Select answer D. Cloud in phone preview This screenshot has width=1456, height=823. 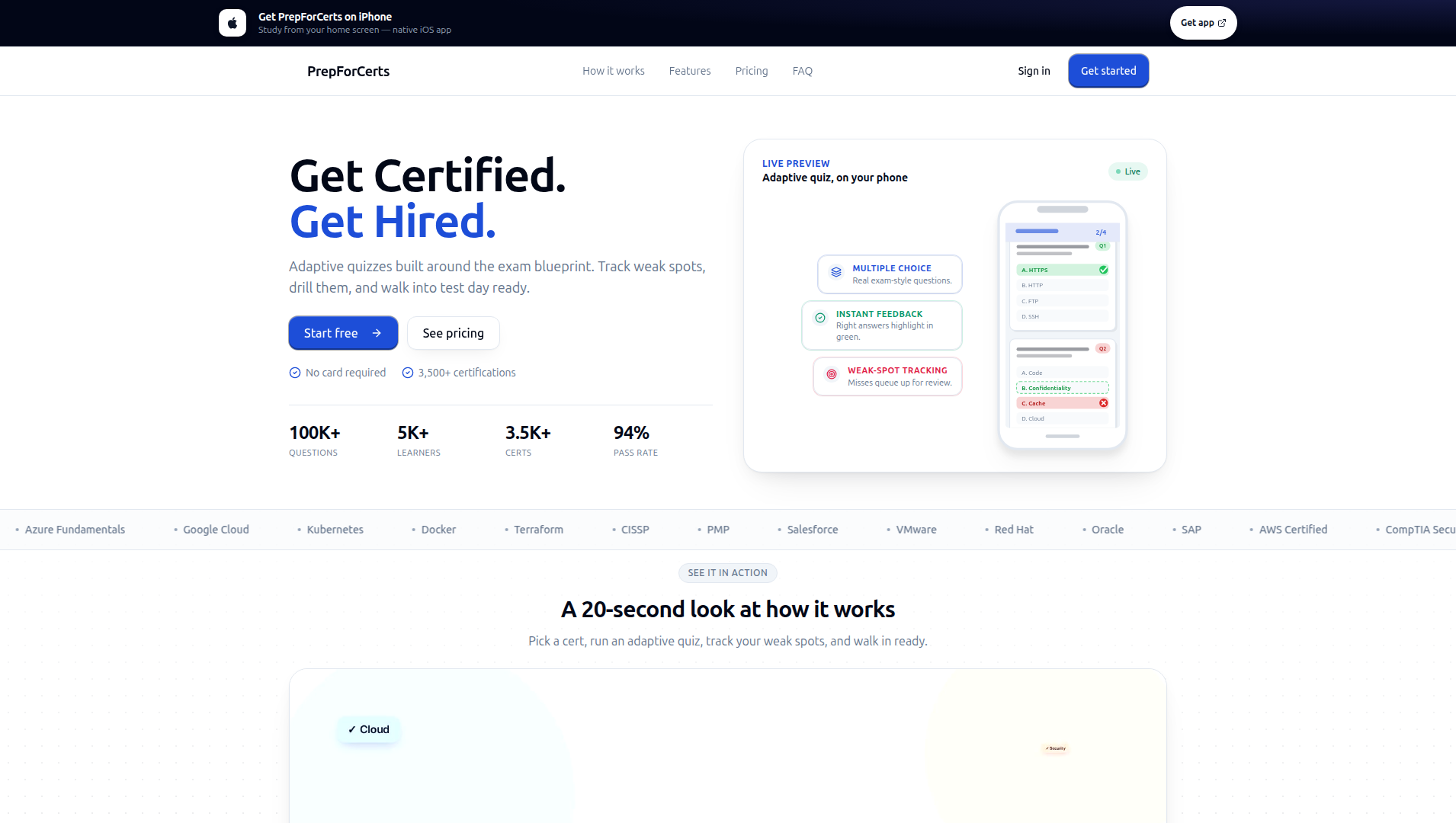click(1063, 418)
